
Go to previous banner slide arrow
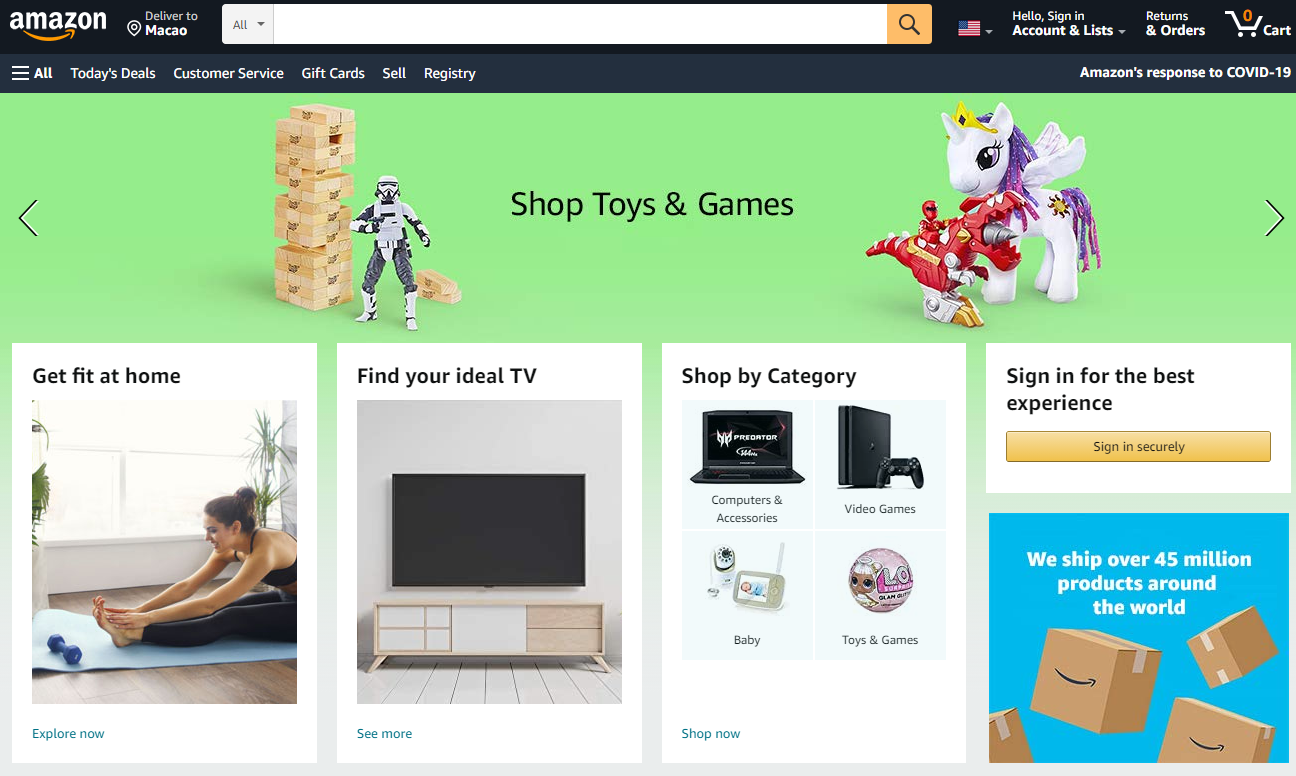[x=28, y=218]
